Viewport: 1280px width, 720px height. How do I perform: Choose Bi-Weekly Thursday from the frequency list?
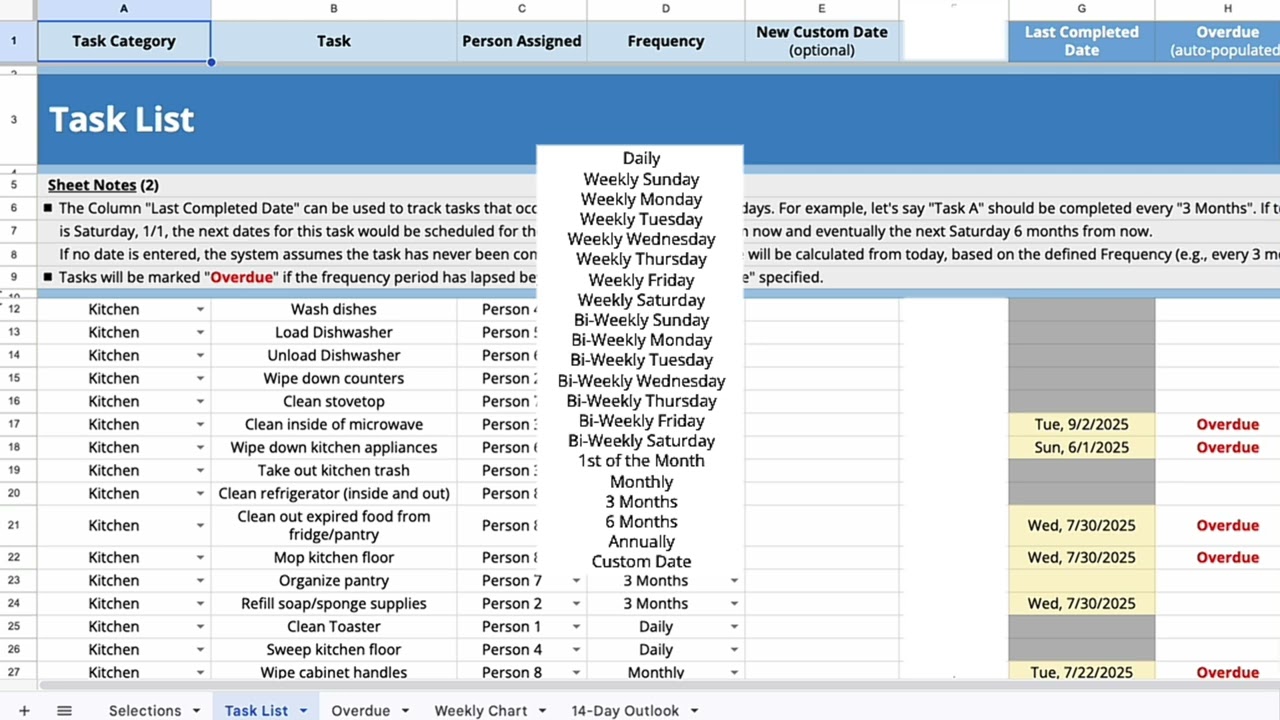(x=641, y=401)
